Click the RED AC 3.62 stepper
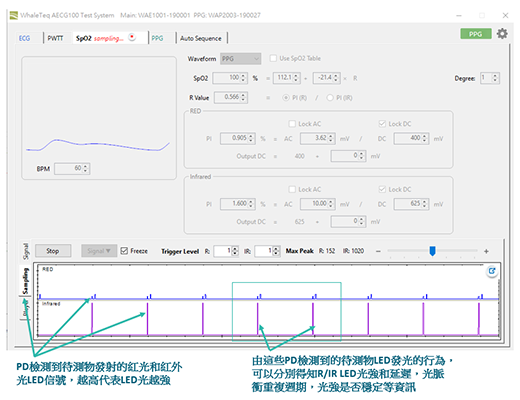Screen dimensions: 520x400 click(331, 138)
